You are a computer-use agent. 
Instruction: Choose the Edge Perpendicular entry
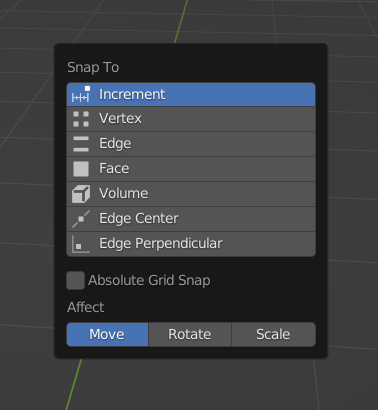191,244
